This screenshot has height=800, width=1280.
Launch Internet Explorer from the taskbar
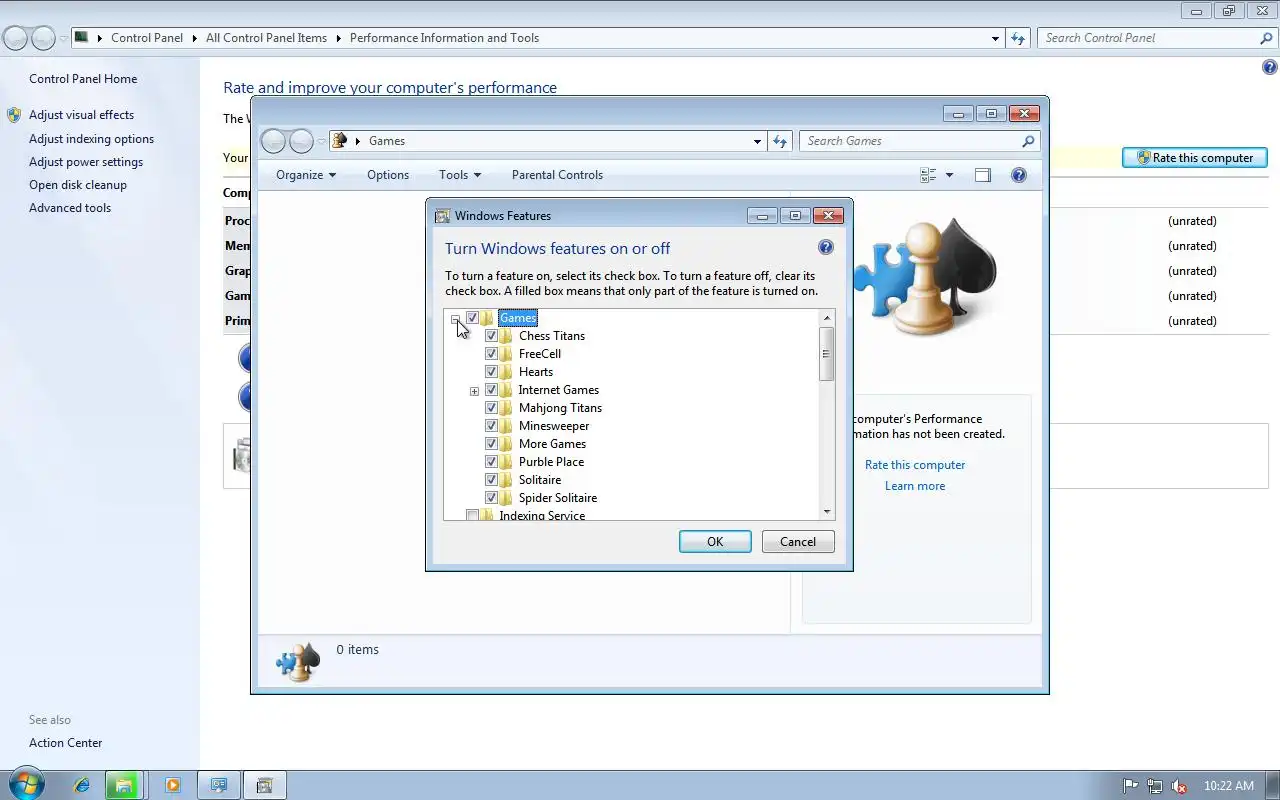pyautogui.click(x=82, y=786)
